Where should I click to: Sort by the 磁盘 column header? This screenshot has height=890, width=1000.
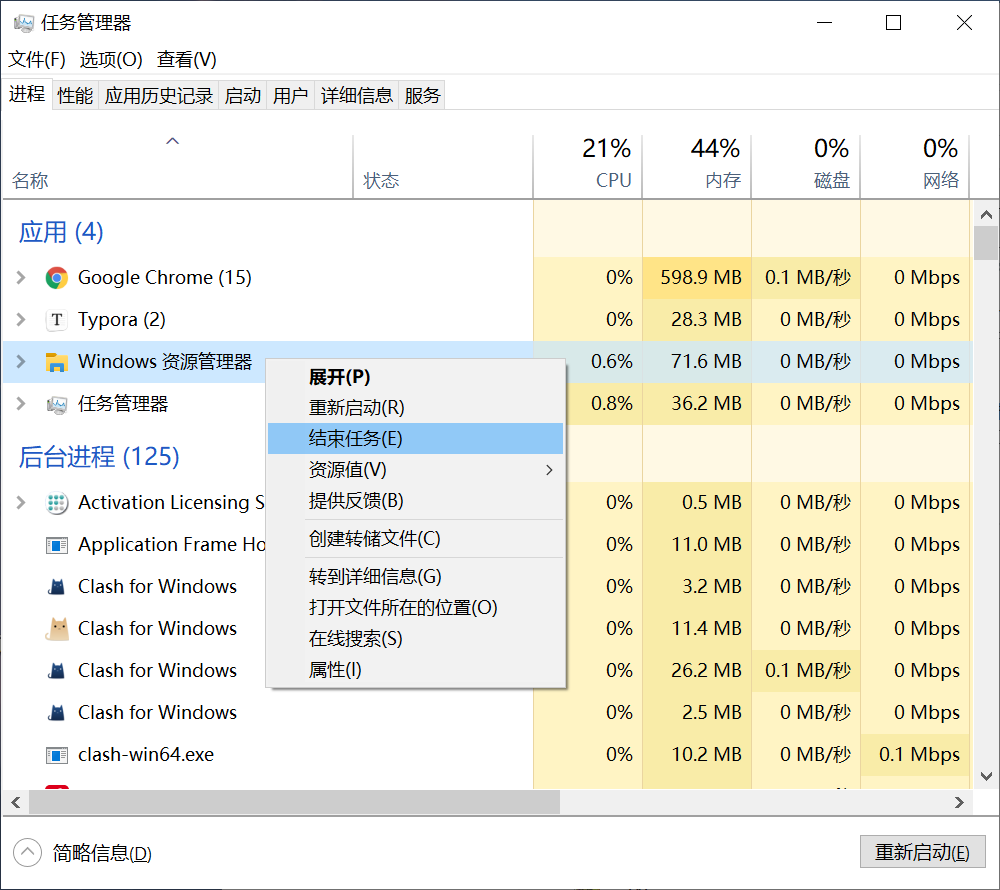tap(805, 166)
